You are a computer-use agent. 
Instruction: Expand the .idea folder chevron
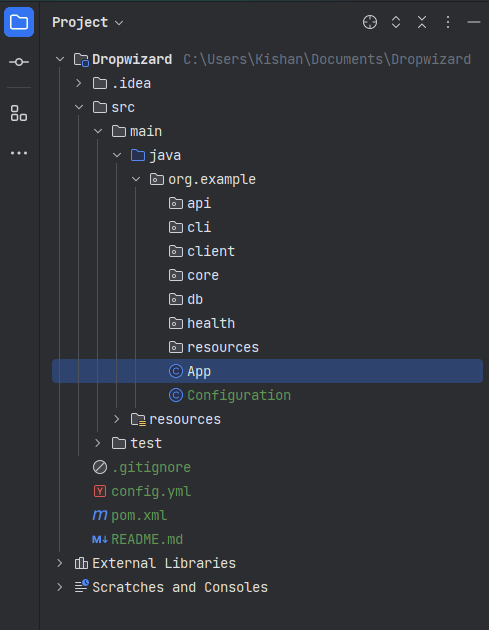tap(79, 83)
